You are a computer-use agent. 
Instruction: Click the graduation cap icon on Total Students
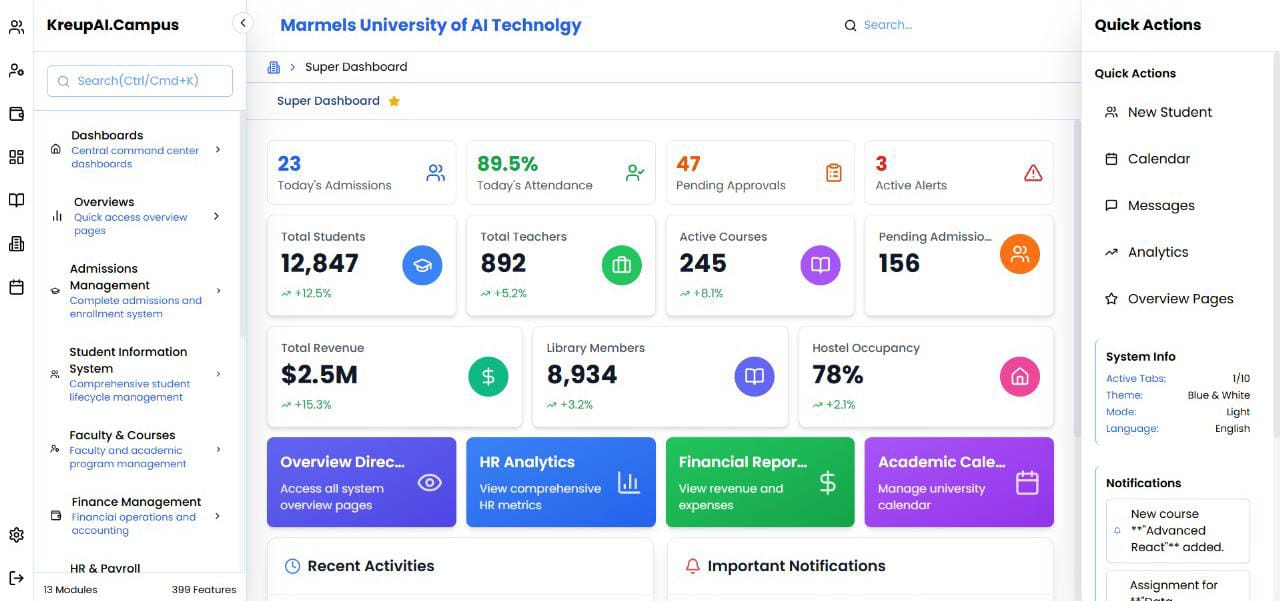(x=422, y=265)
